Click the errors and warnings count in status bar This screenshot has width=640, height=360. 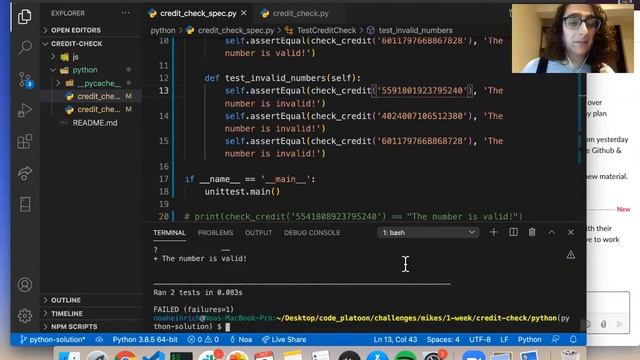(x=203, y=339)
